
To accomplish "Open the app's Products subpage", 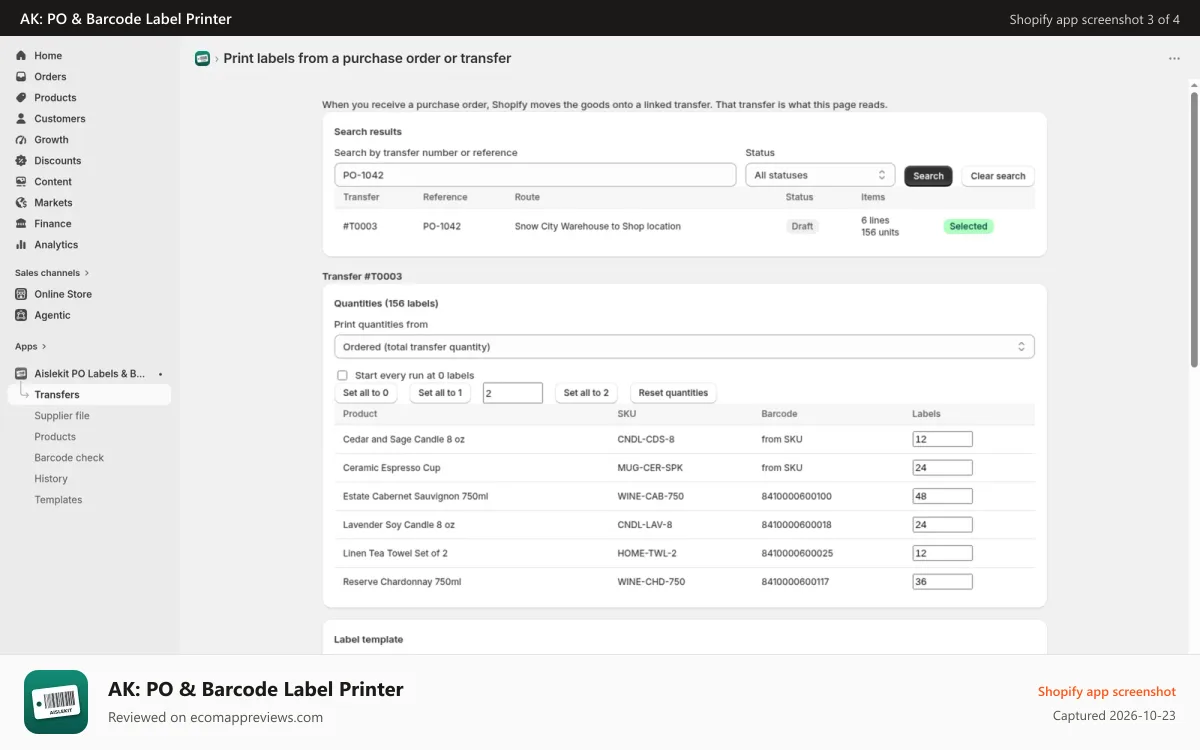I will pos(55,437).
